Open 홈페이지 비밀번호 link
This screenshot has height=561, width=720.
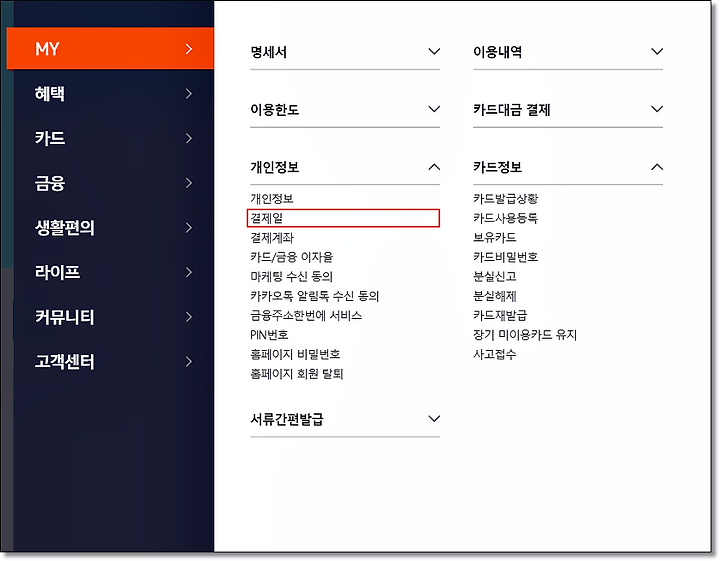pos(295,354)
